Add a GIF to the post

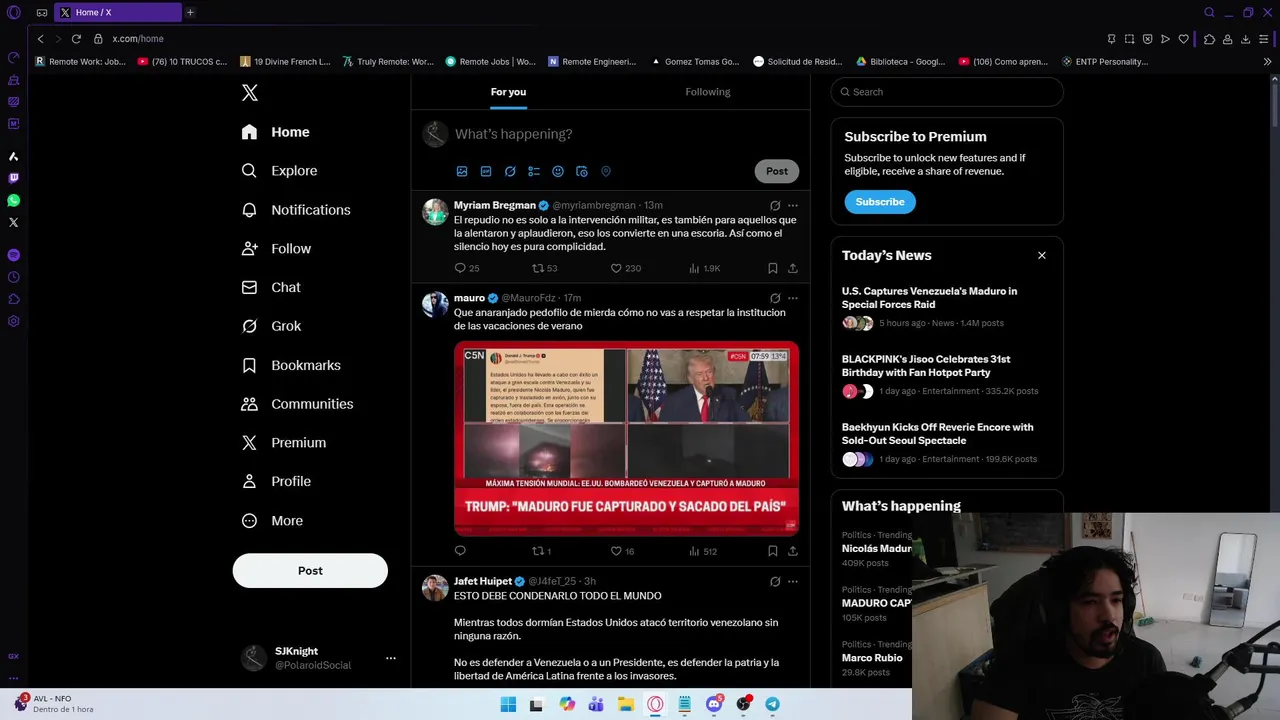point(486,171)
